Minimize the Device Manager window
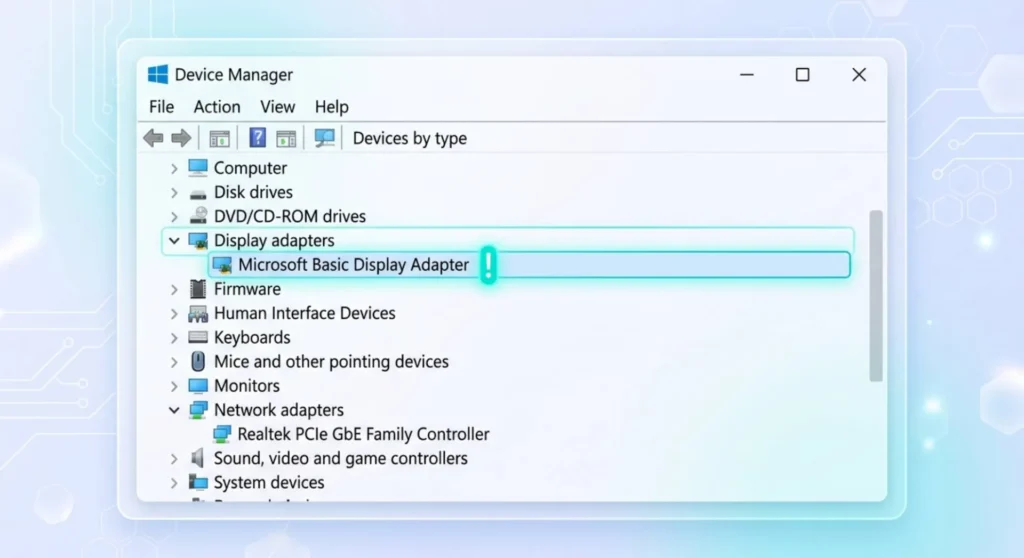The height and width of the screenshot is (558, 1024). (746, 74)
